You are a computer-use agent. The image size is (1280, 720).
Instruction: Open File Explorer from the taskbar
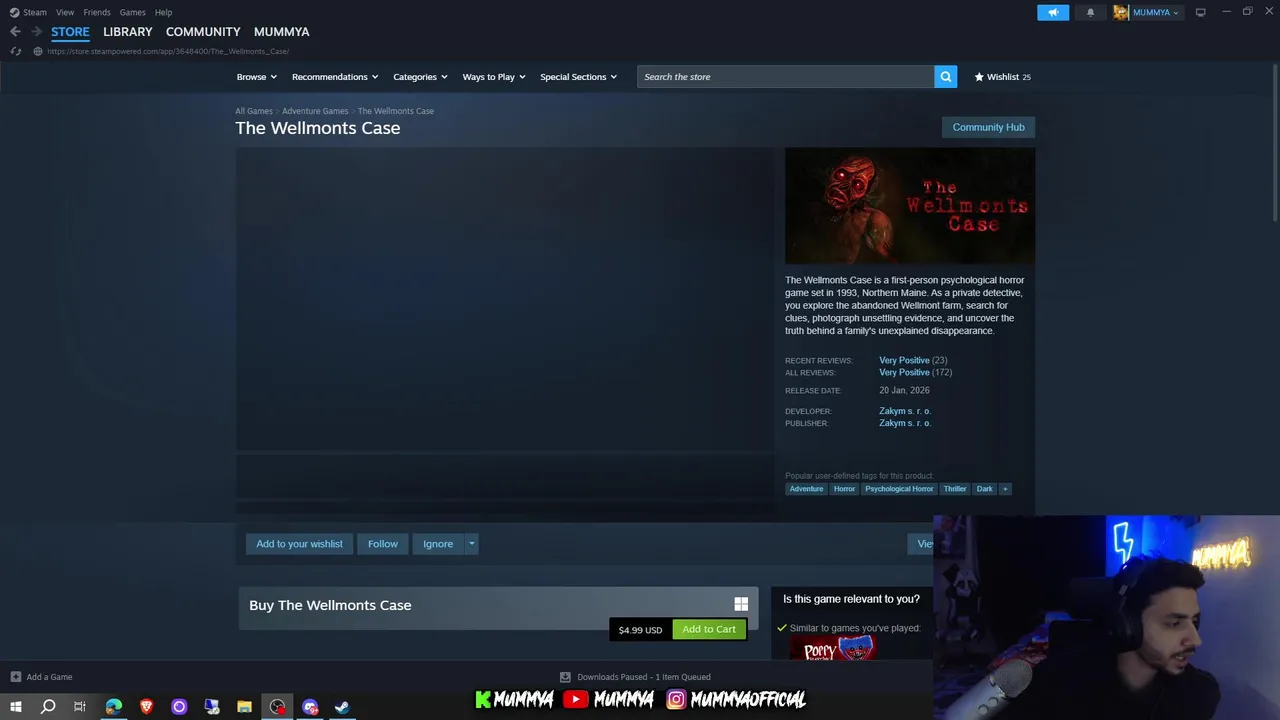coord(244,707)
